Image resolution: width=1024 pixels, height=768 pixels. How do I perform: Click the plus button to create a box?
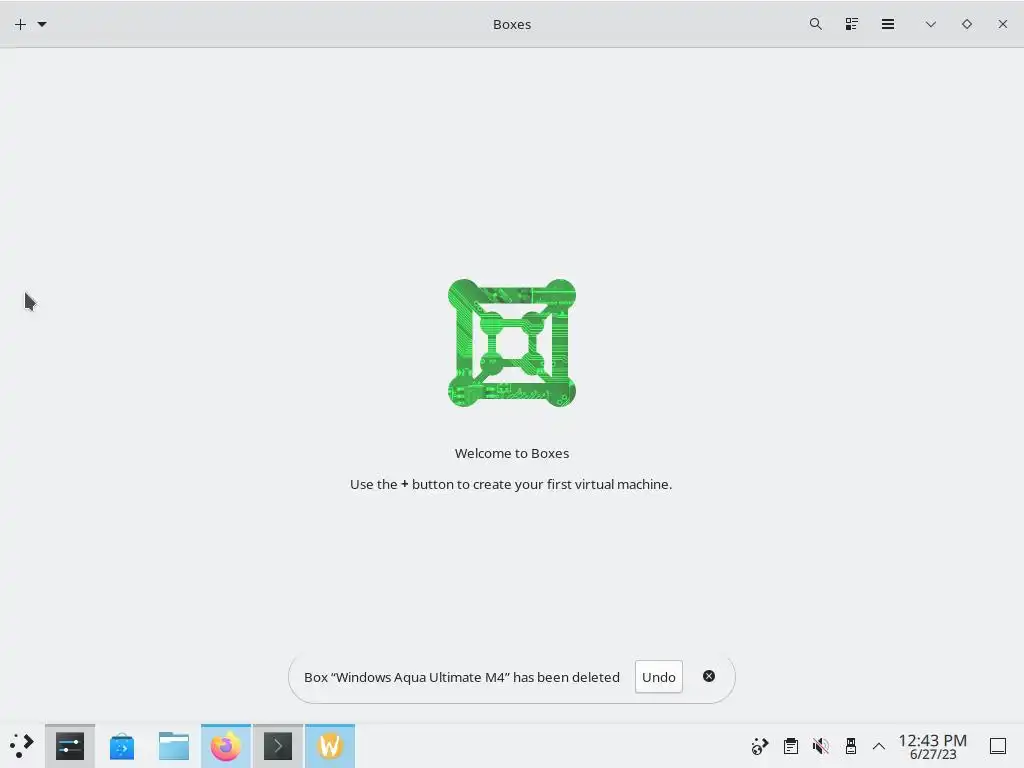click(x=20, y=24)
